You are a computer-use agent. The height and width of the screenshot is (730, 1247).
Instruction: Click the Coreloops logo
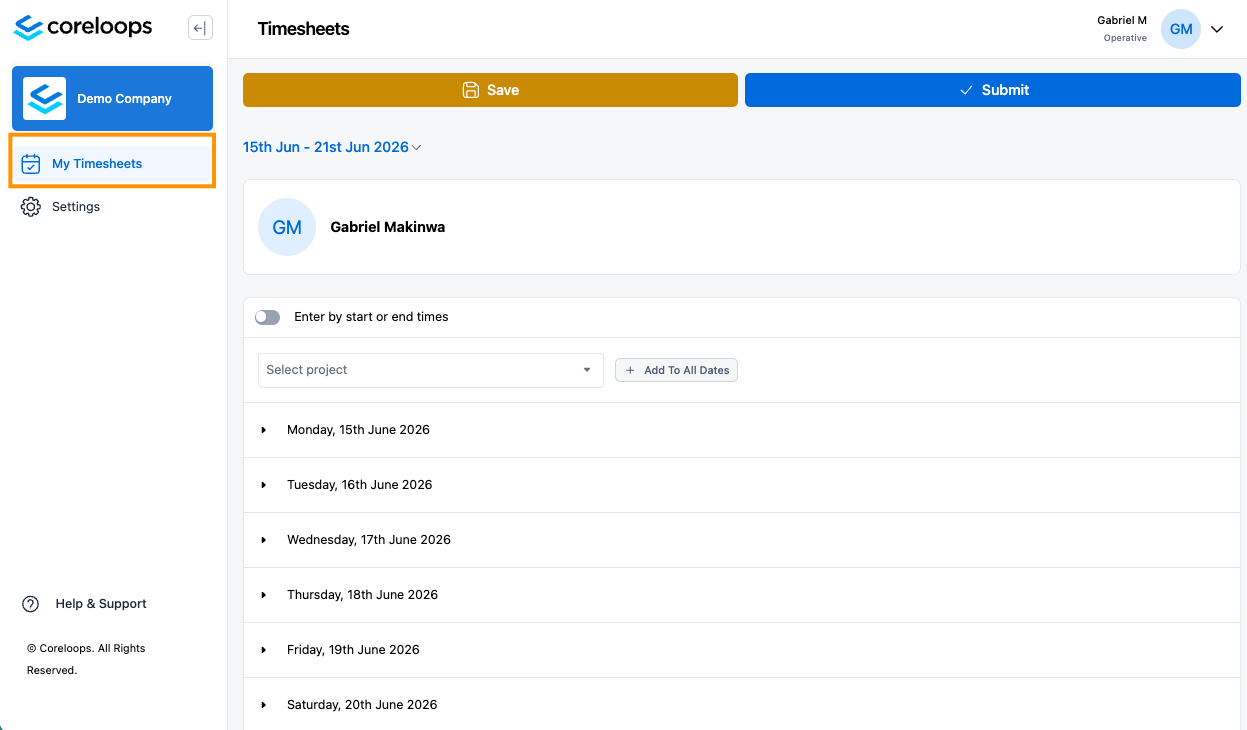[x=83, y=28]
